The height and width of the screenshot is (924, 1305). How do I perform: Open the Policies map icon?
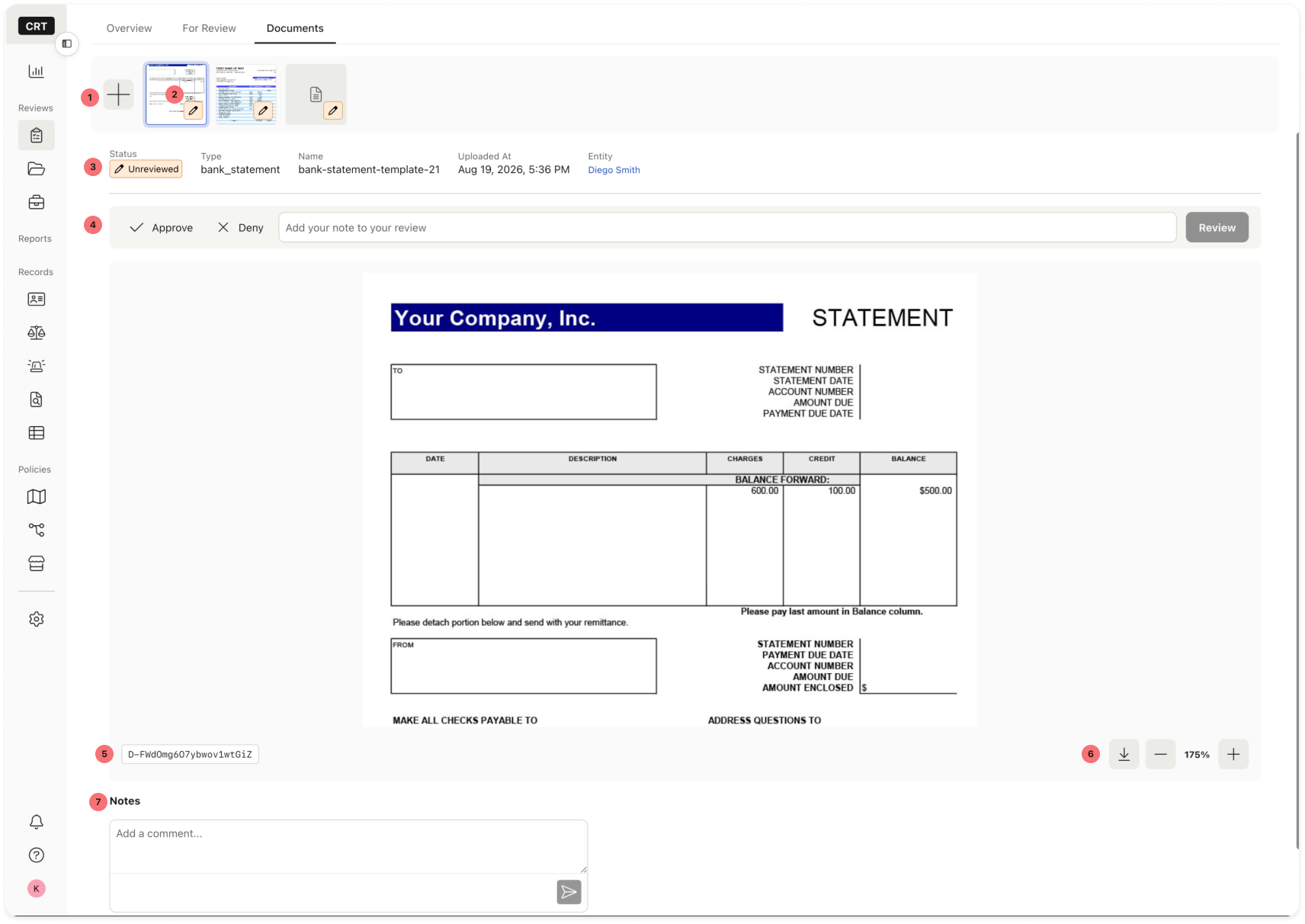(36, 497)
